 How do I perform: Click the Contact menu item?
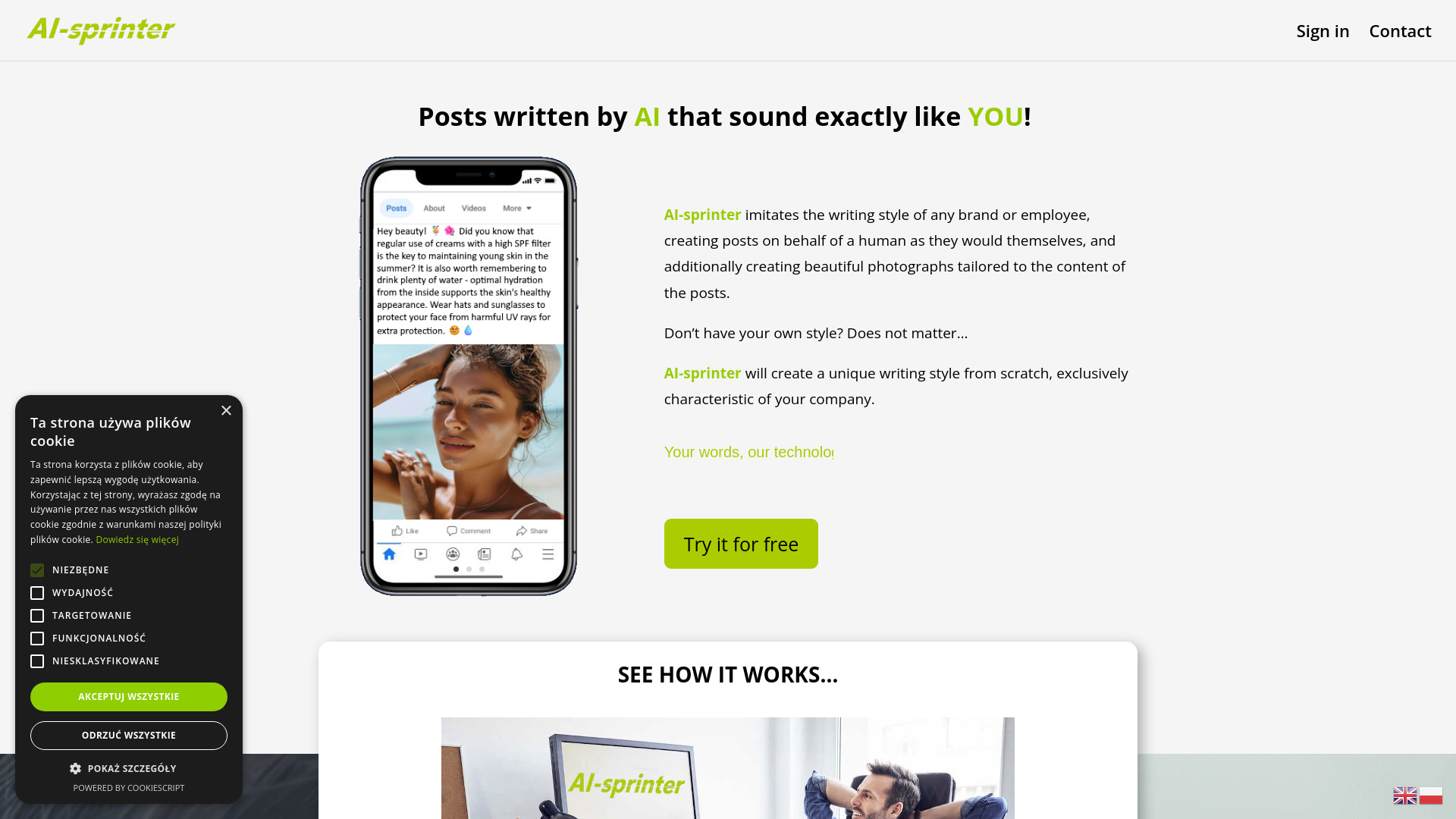1400,30
